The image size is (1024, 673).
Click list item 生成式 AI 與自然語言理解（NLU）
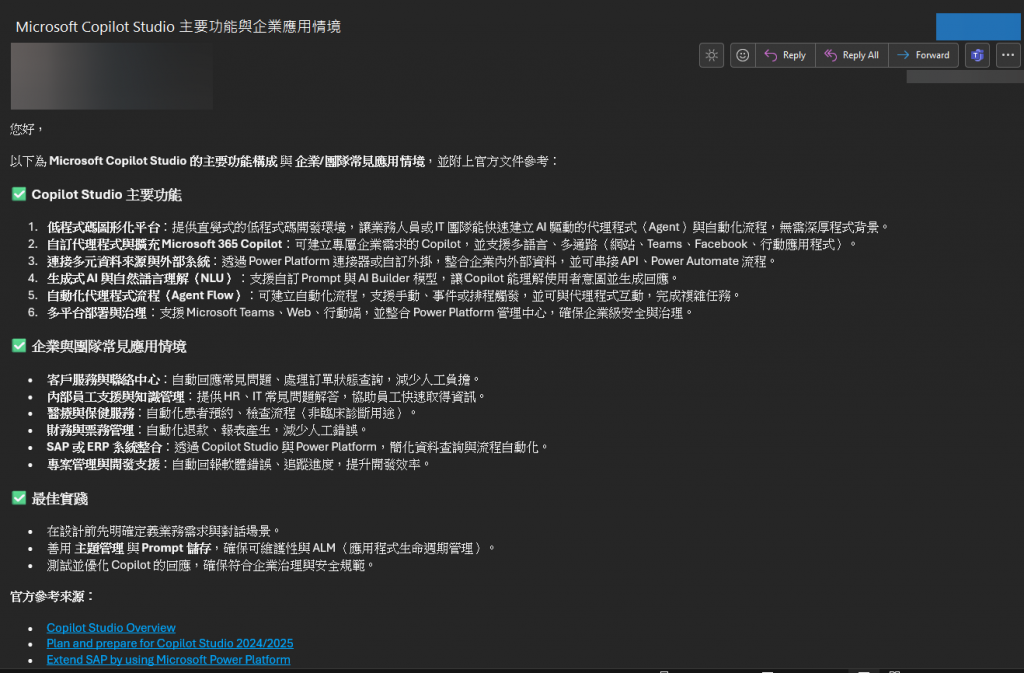coord(363,279)
